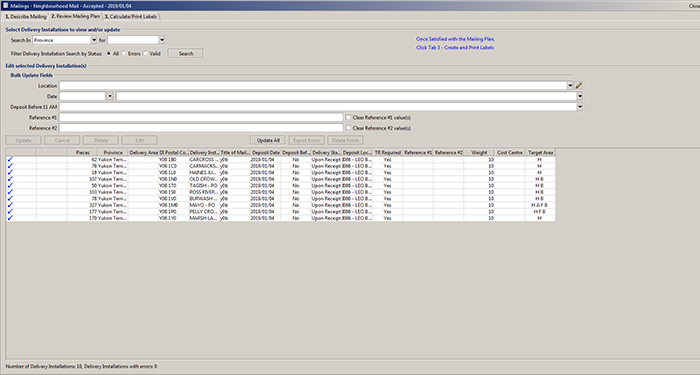Click the Delivery Area column header
The width and height of the screenshot is (700, 375).
(x=143, y=153)
